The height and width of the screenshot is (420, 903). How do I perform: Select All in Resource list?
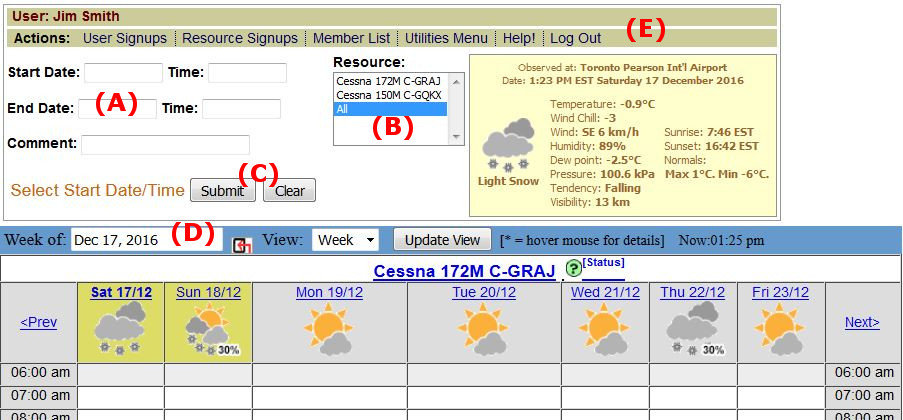pos(390,109)
